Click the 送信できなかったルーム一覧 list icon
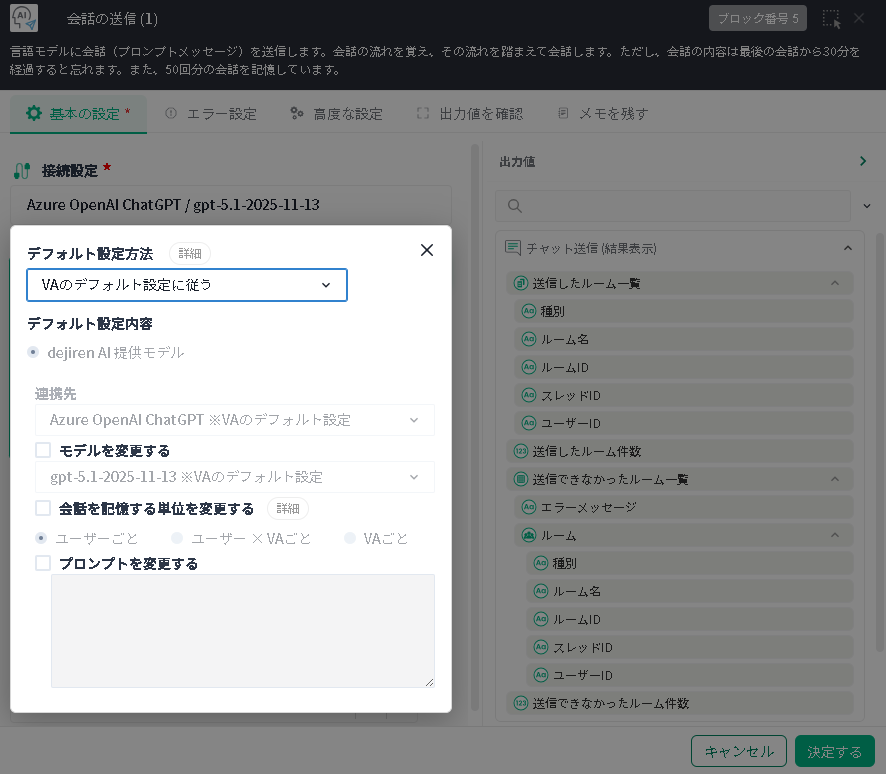This screenshot has width=886, height=774. (520, 479)
